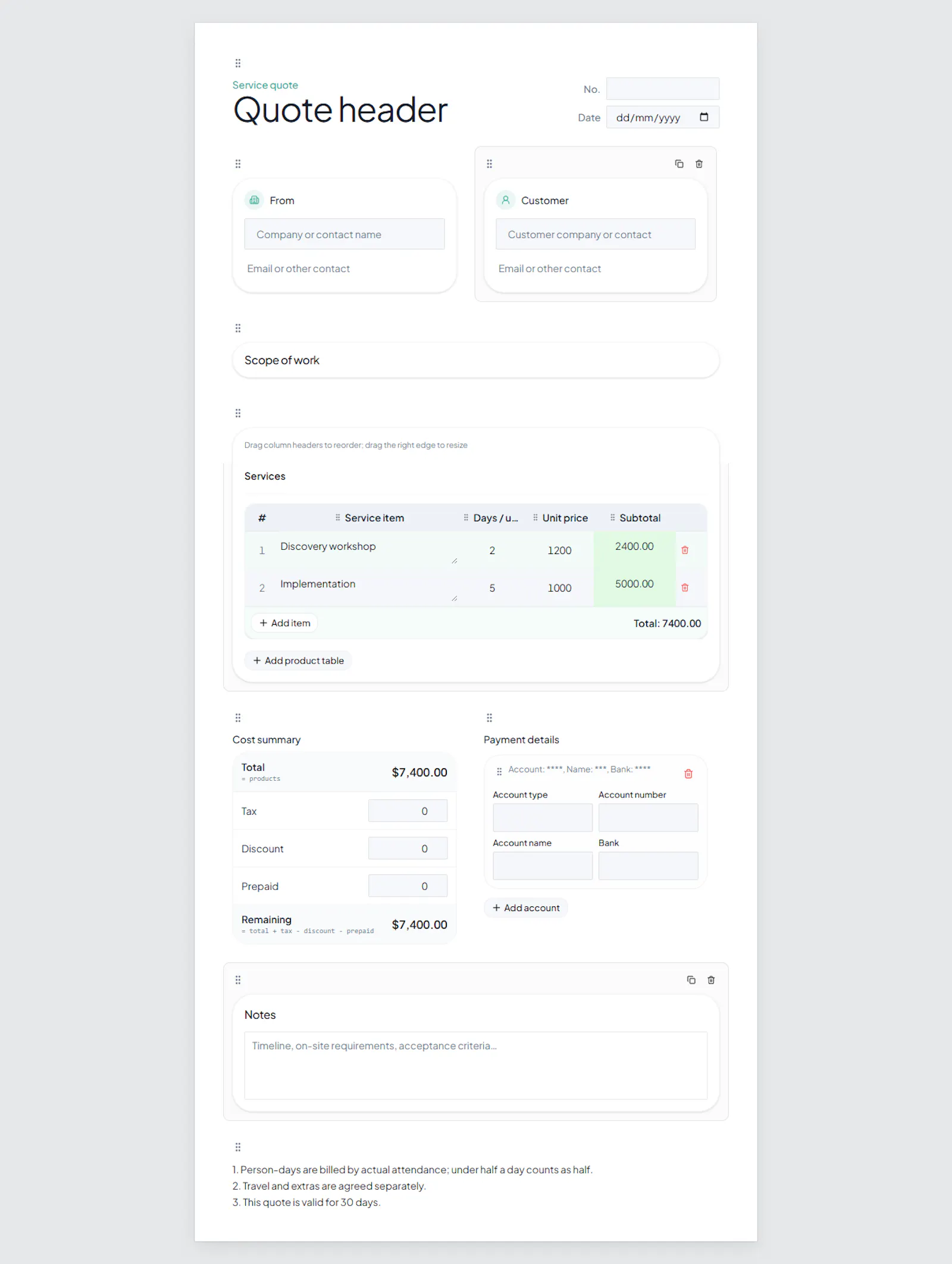The width and height of the screenshot is (952, 1264).
Task: Click the drag handle above the Notes block
Action: (238, 980)
